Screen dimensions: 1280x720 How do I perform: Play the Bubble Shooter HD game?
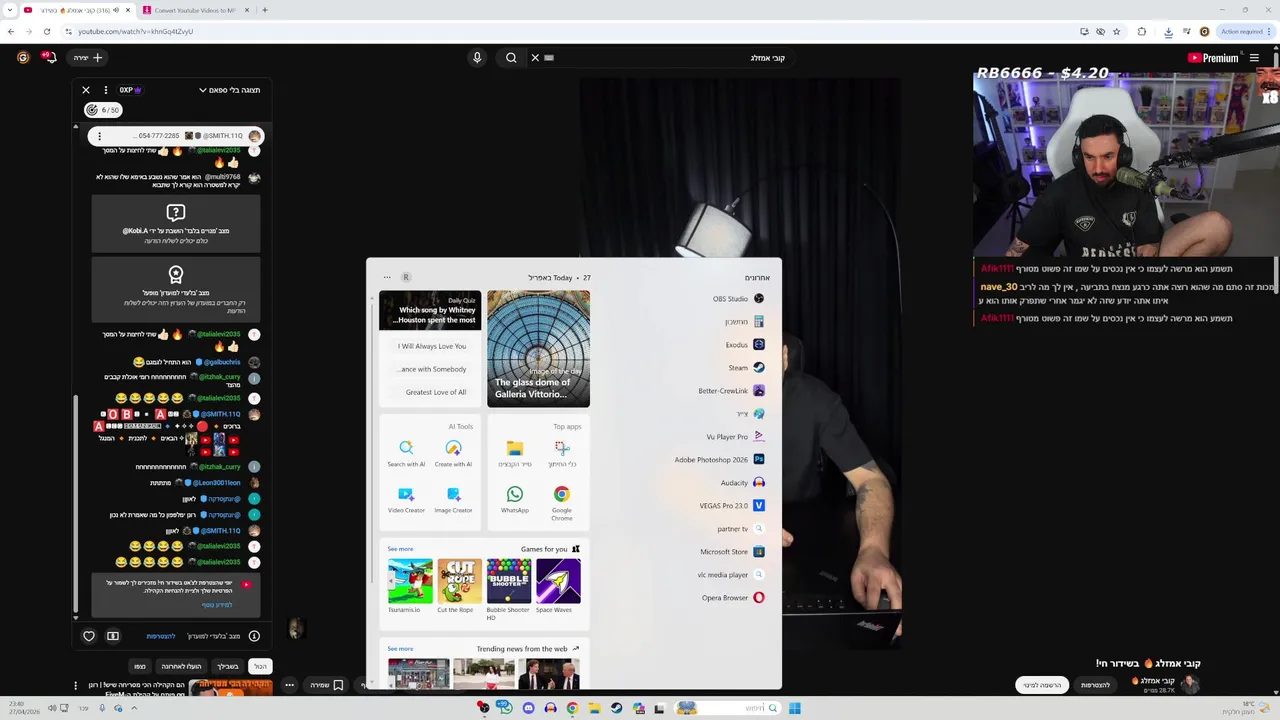(x=508, y=589)
